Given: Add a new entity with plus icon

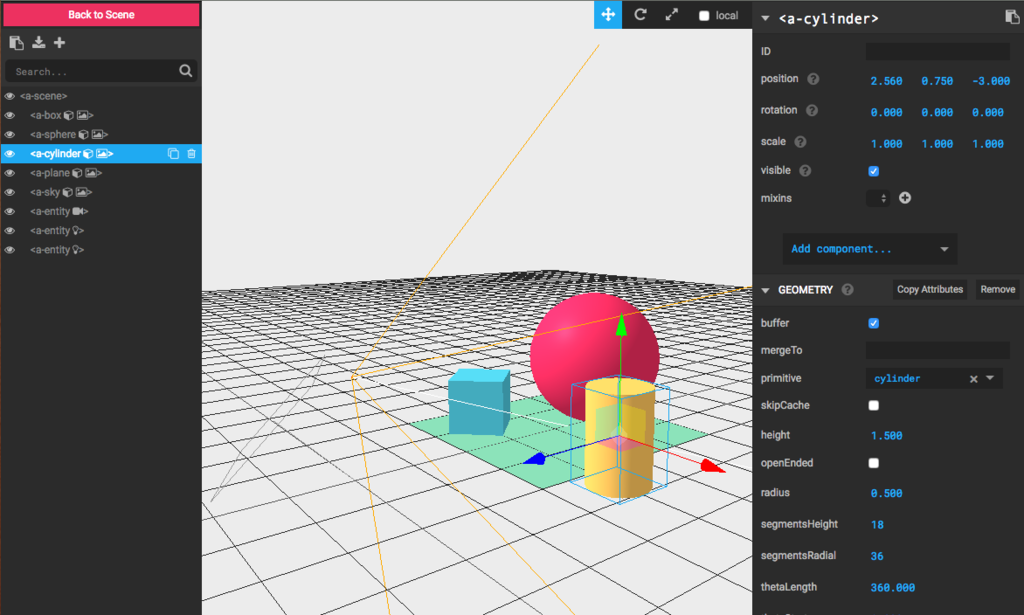Looking at the screenshot, I should 59,42.
